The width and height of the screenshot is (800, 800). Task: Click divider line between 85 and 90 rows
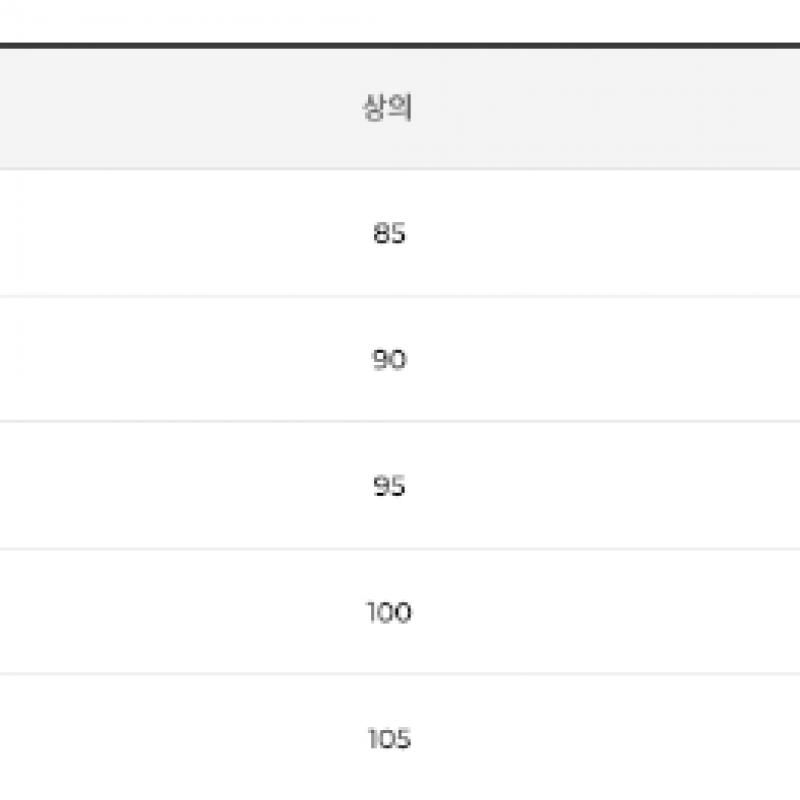(x=400, y=296)
